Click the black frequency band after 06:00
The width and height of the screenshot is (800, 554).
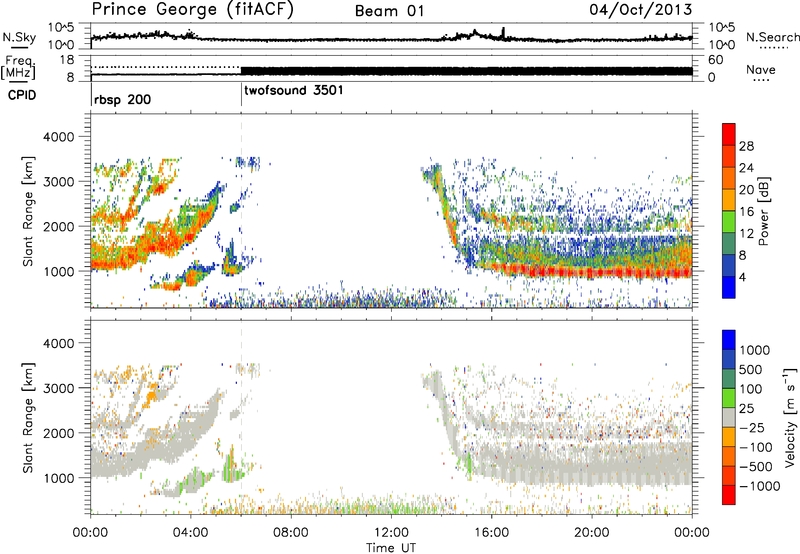[x=466, y=71]
